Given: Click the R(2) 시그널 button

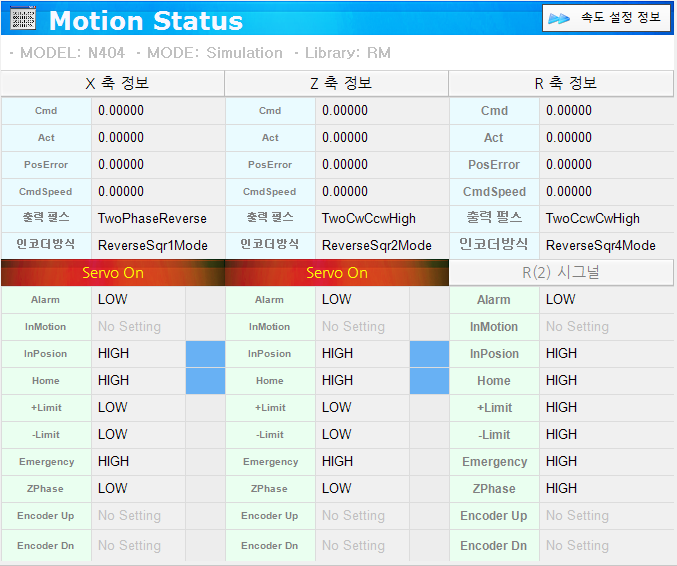Looking at the screenshot, I should point(561,272).
